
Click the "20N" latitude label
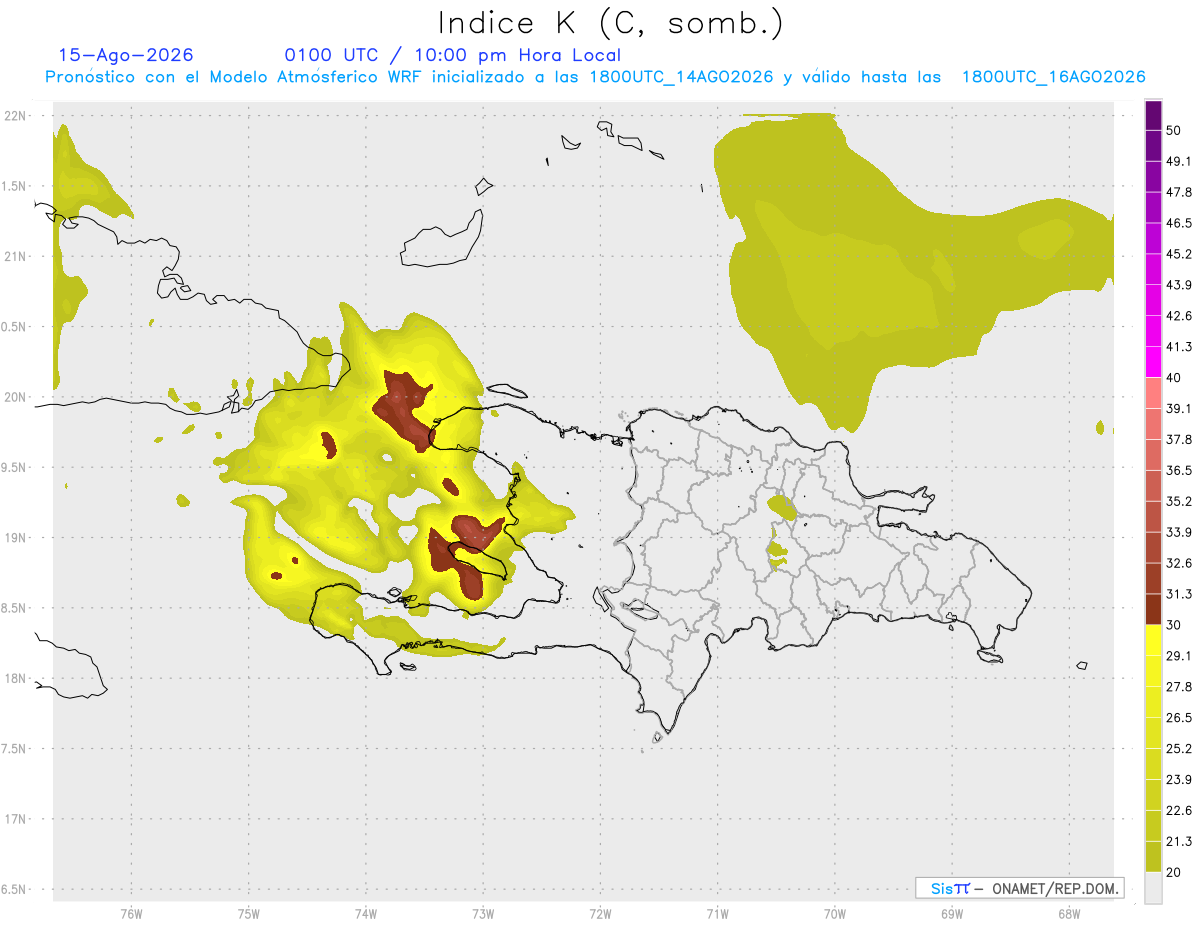click(x=15, y=397)
